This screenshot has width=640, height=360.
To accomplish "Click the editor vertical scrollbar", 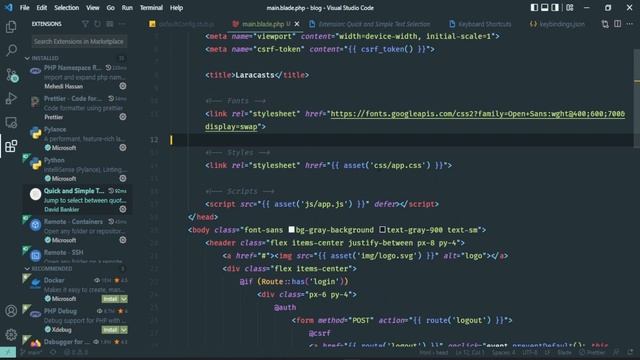I will coord(636,98).
